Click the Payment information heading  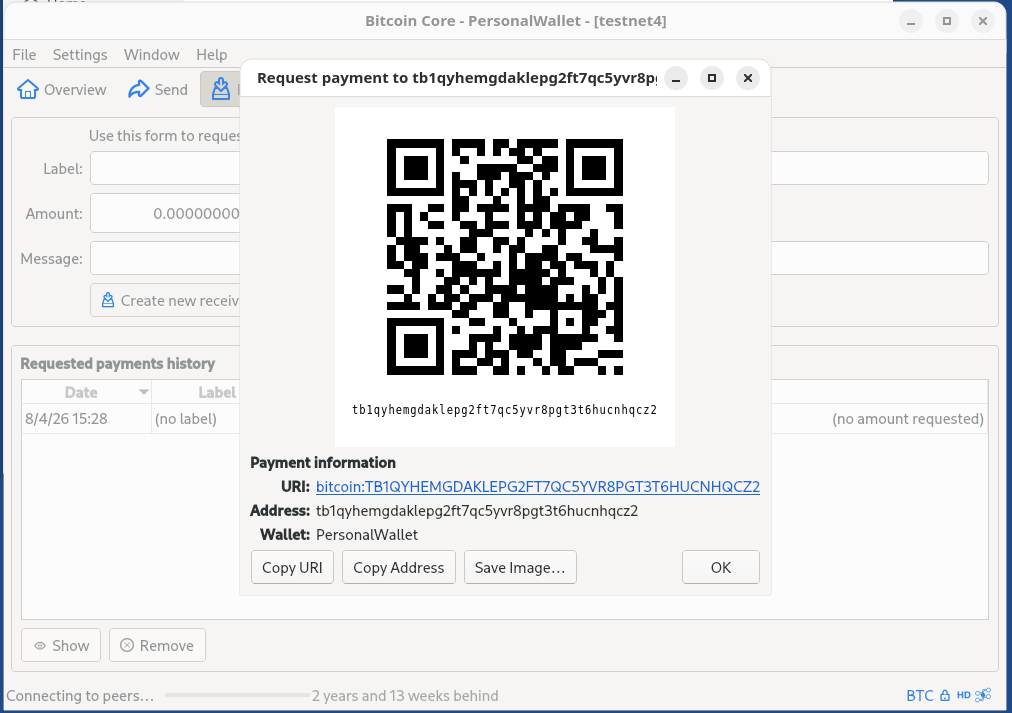tap(323, 463)
